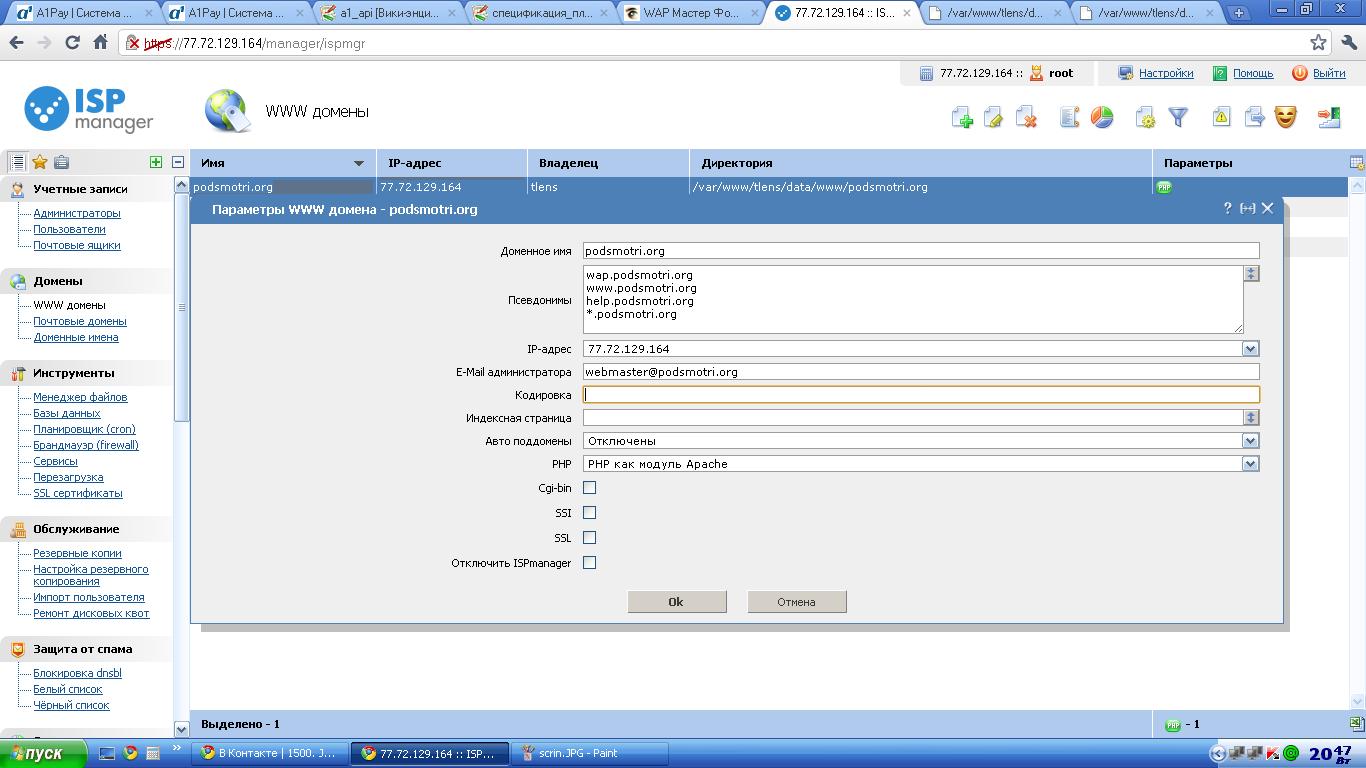Click the warning page toolbar icon
The image size is (1366, 768).
(x=1221, y=117)
